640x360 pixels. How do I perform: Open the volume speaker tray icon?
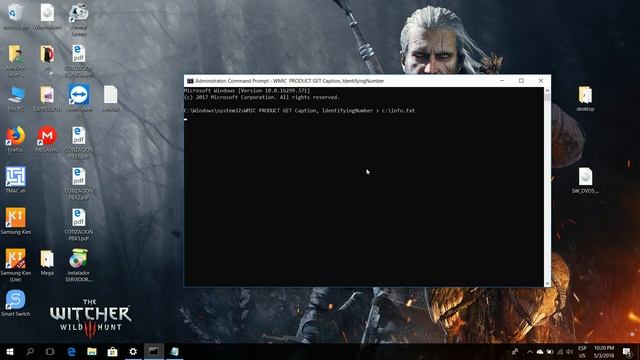[x=569, y=351]
